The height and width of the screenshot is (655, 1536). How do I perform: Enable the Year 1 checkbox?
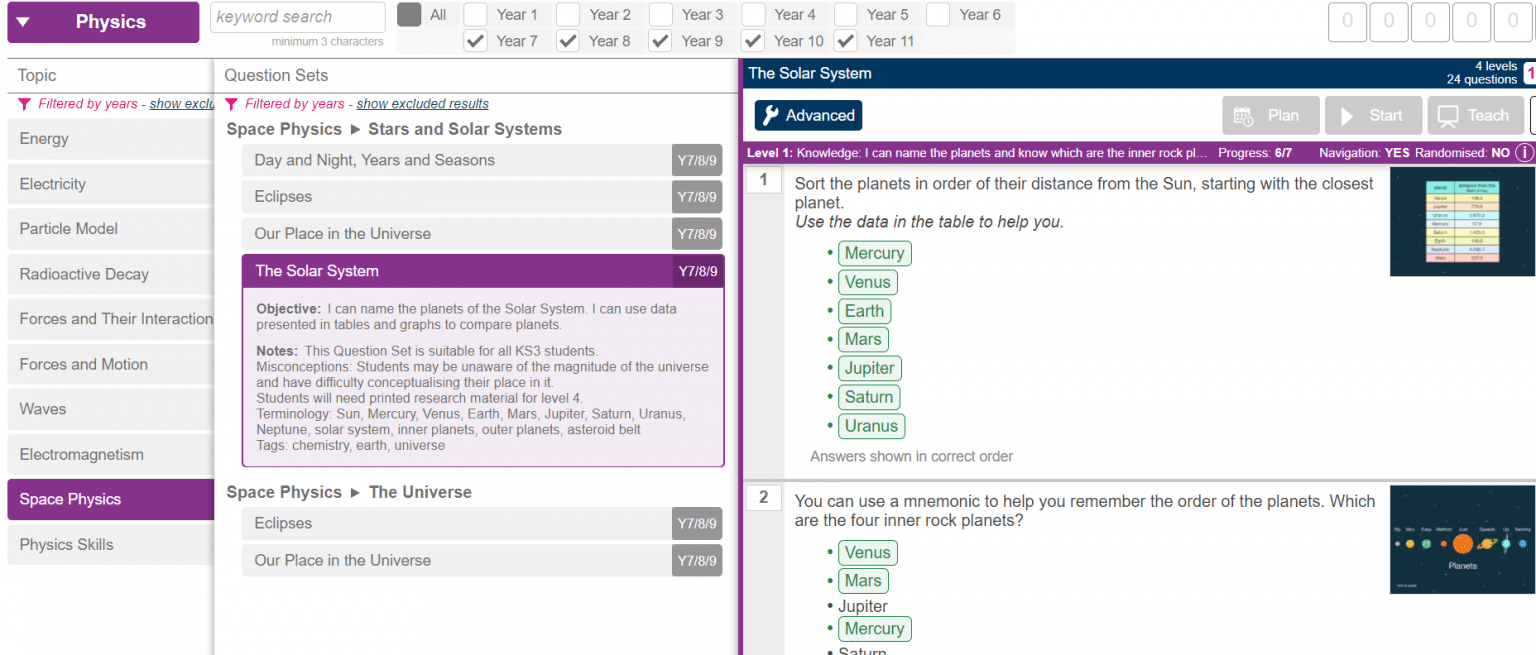(475, 14)
